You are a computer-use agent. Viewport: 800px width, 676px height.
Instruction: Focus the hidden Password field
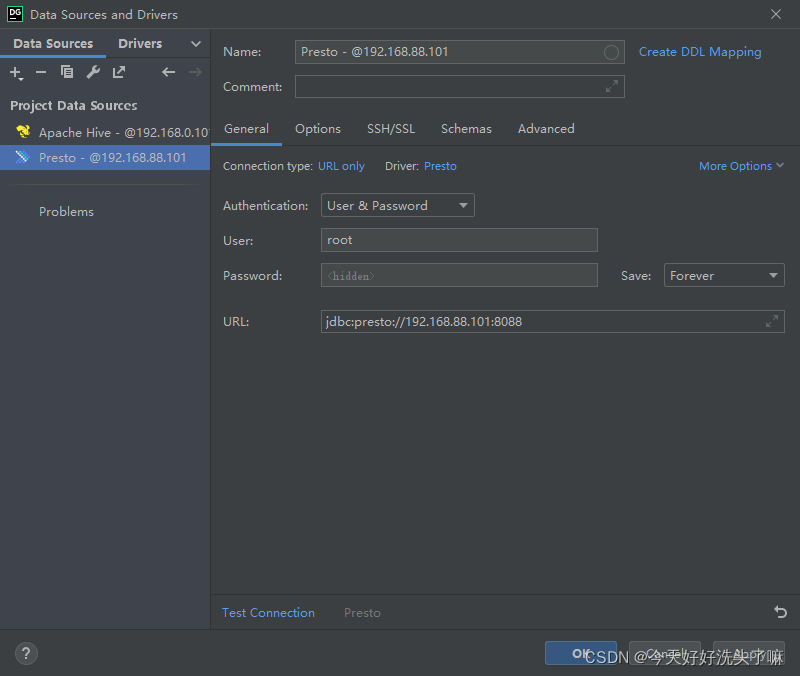click(x=459, y=276)
